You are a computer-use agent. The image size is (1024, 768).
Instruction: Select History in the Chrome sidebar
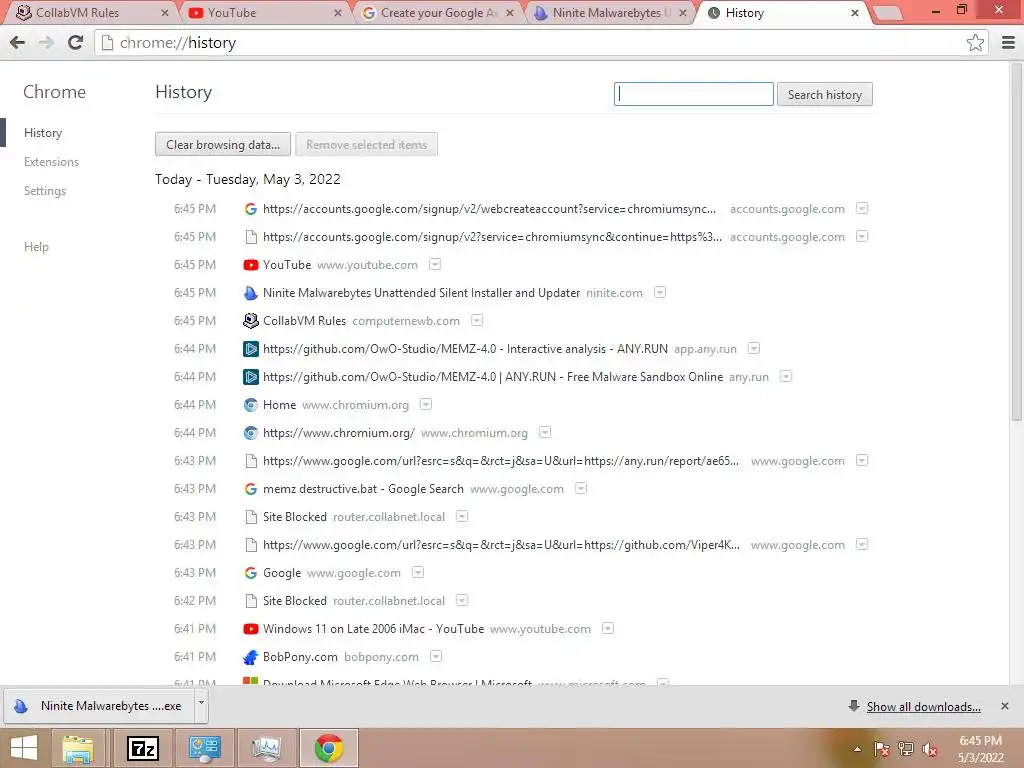tap(43, 133)
